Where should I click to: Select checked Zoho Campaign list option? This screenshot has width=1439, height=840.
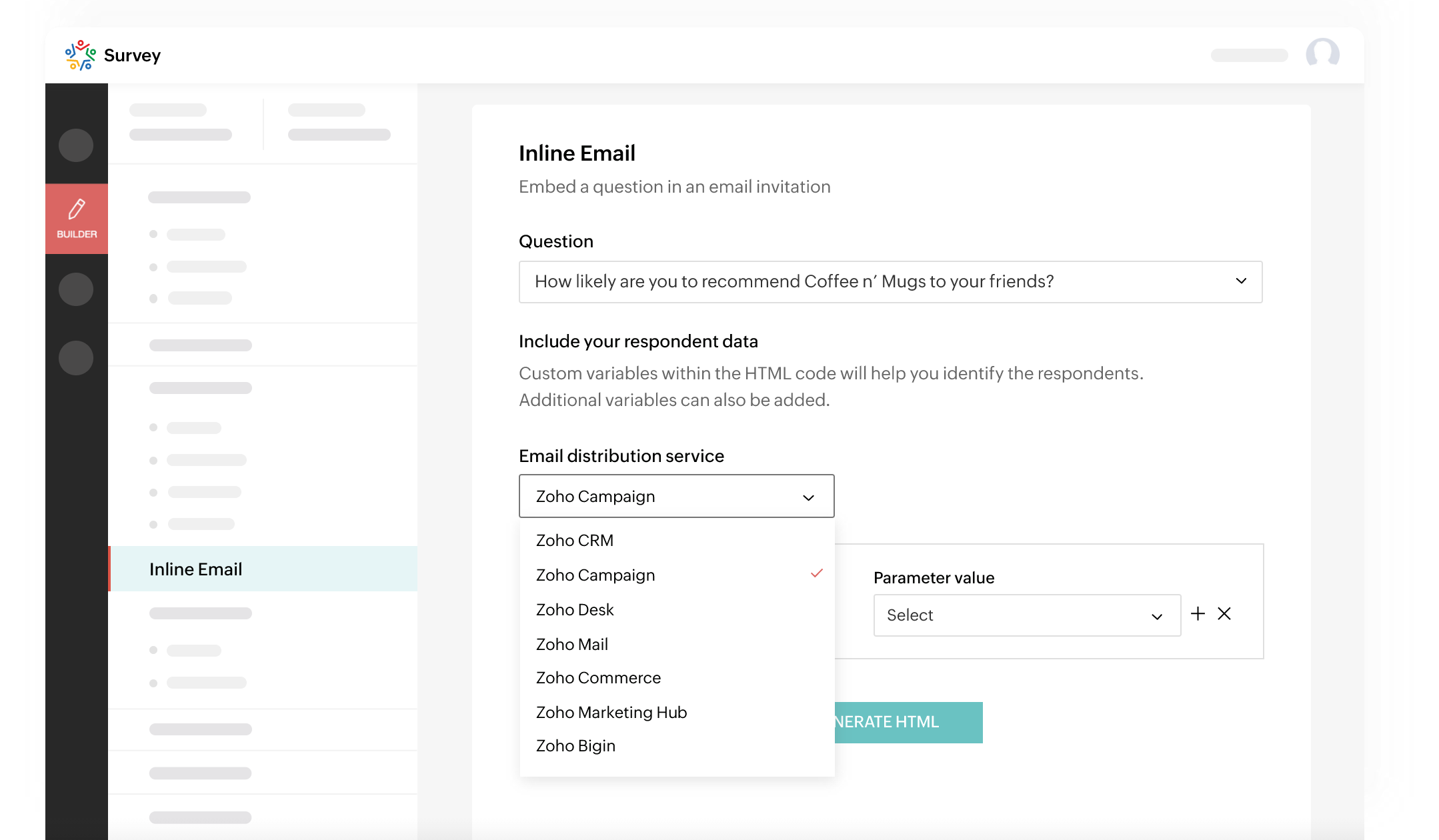tap(595, 575)
